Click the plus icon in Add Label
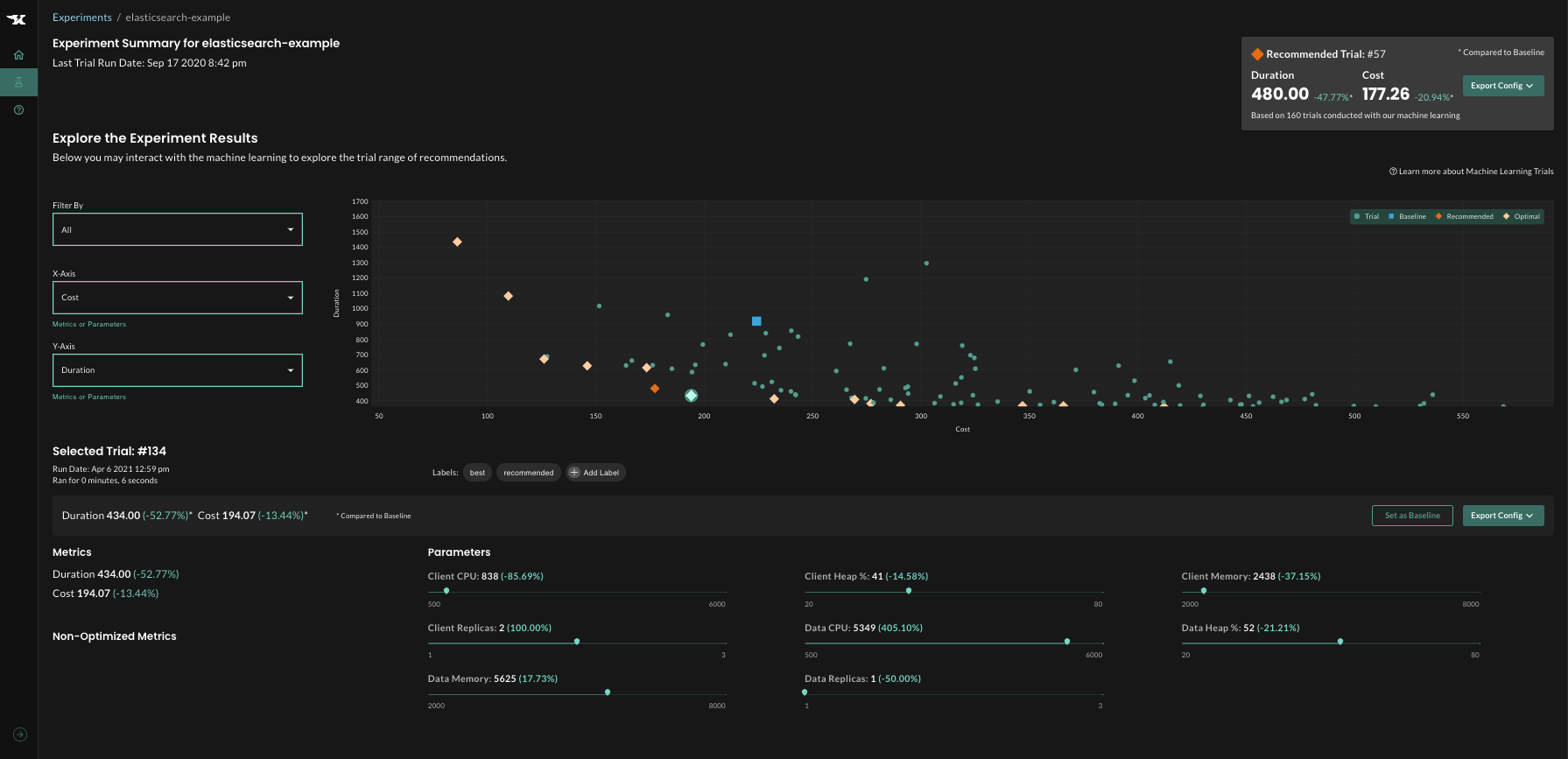This screenshot has width=1568, height=759. tap(574, 473)
